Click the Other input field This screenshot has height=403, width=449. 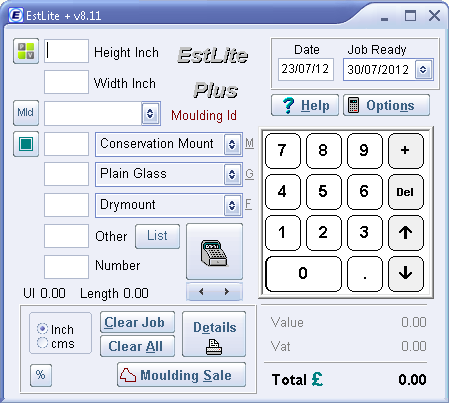click(66, 236)
